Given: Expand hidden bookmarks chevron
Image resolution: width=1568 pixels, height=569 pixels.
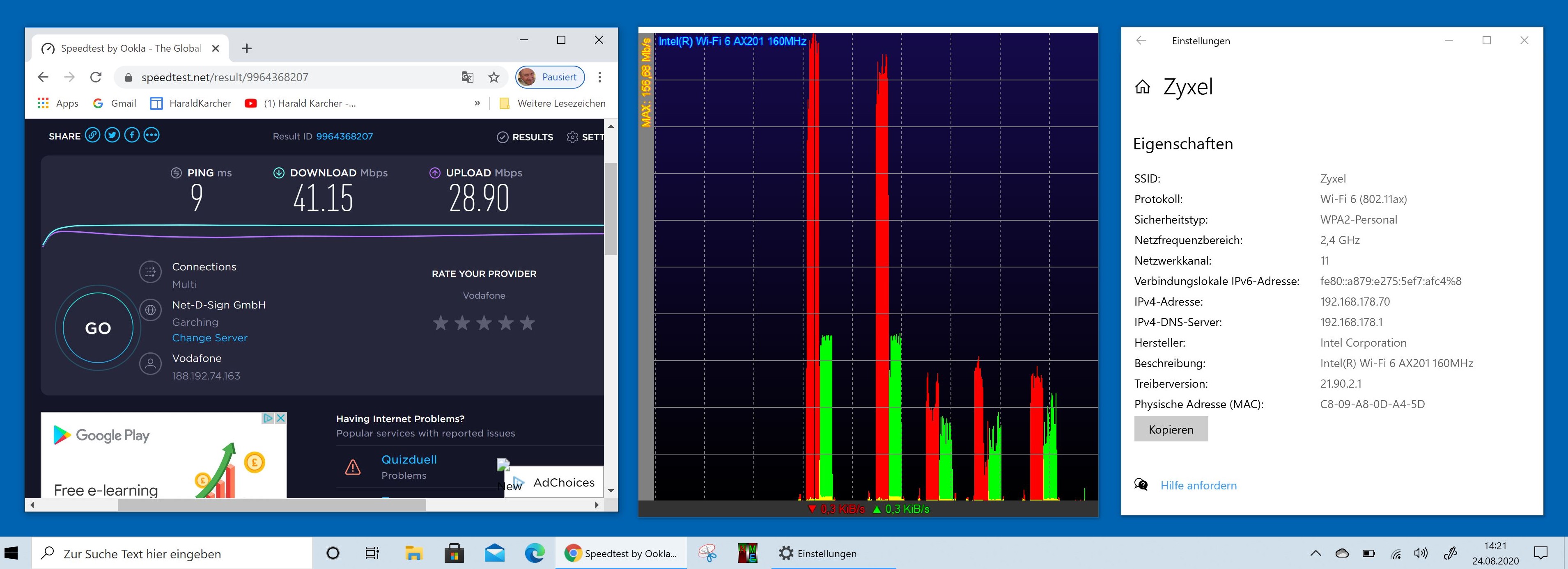Looking at the screenshot, I should [477, 103].
